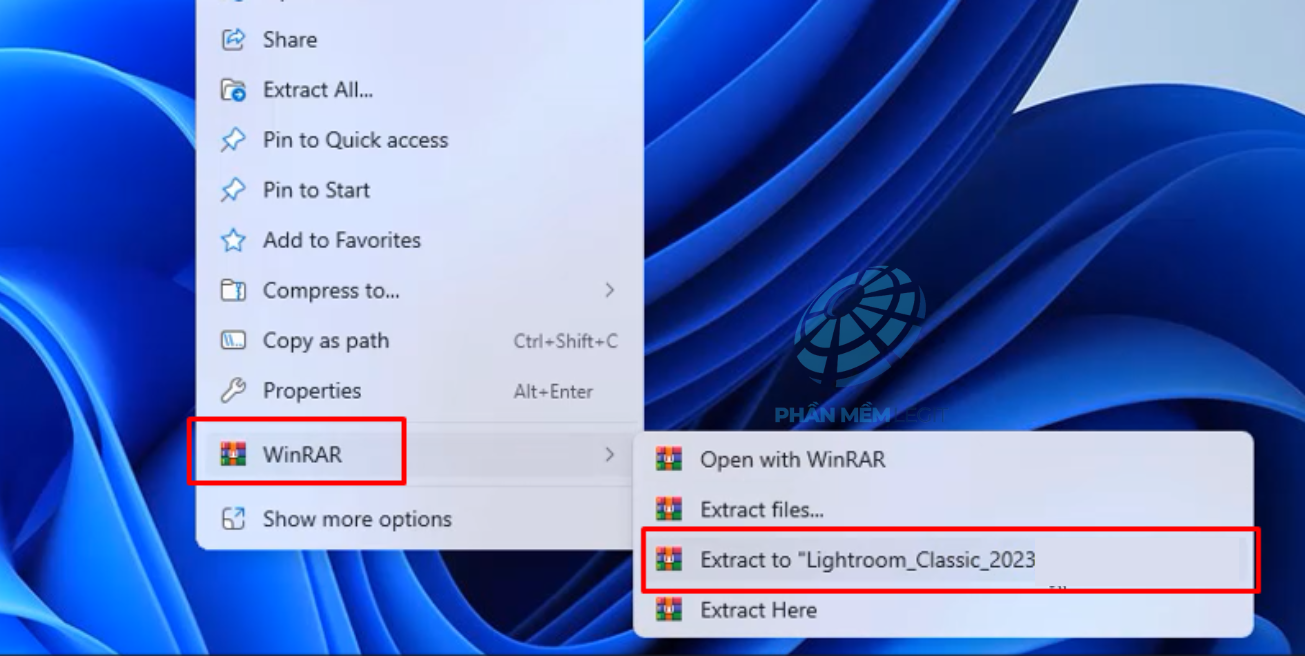Click the Share arrow icon
This screenshot has width=1305, height=656.
(x=233, y=39)
